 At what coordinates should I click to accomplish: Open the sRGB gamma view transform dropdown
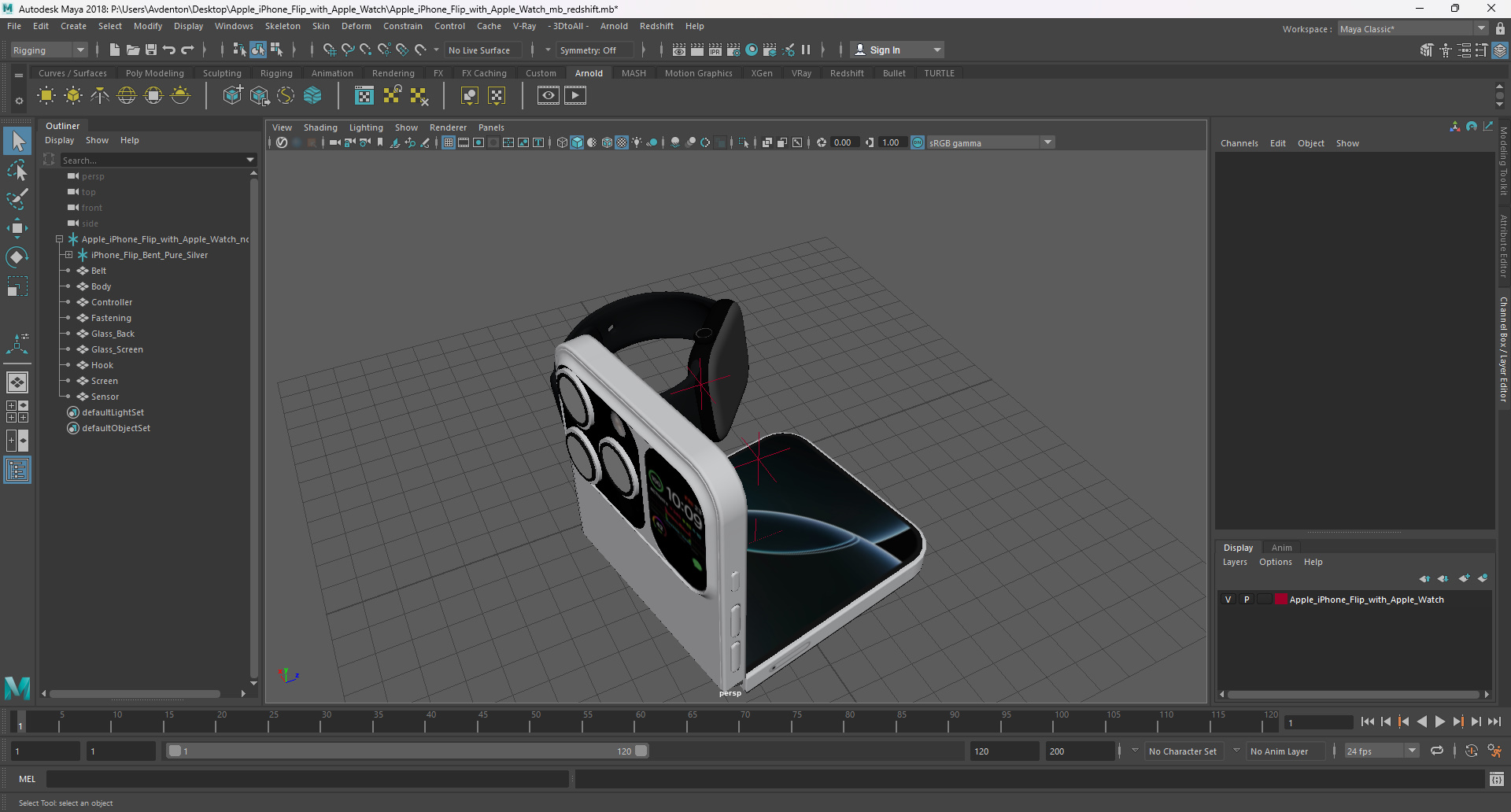(992, 142)
